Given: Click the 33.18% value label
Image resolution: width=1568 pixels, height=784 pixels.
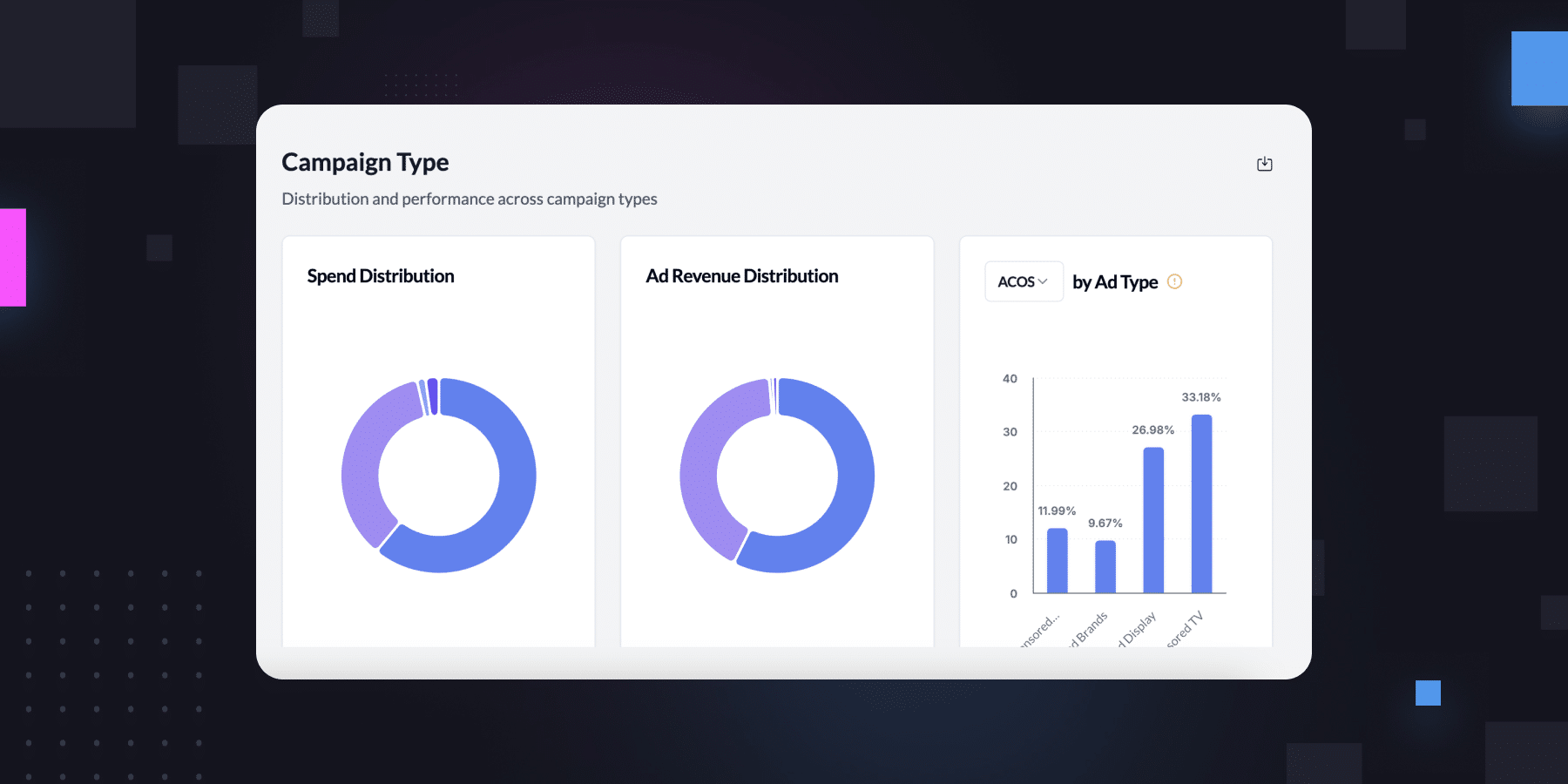Looking at the screenshot, I should tap(1201, 397).
